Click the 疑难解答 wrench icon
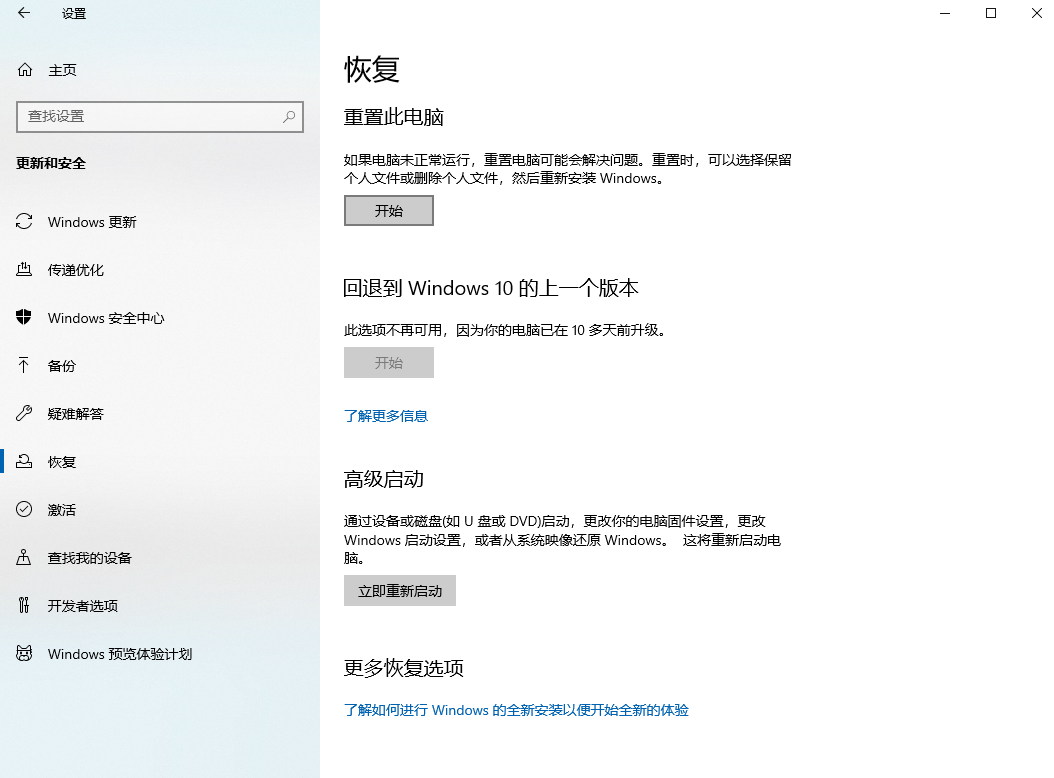Image resolution: width=1054 pixels, height=778 pixels. (x=24, y=414)
